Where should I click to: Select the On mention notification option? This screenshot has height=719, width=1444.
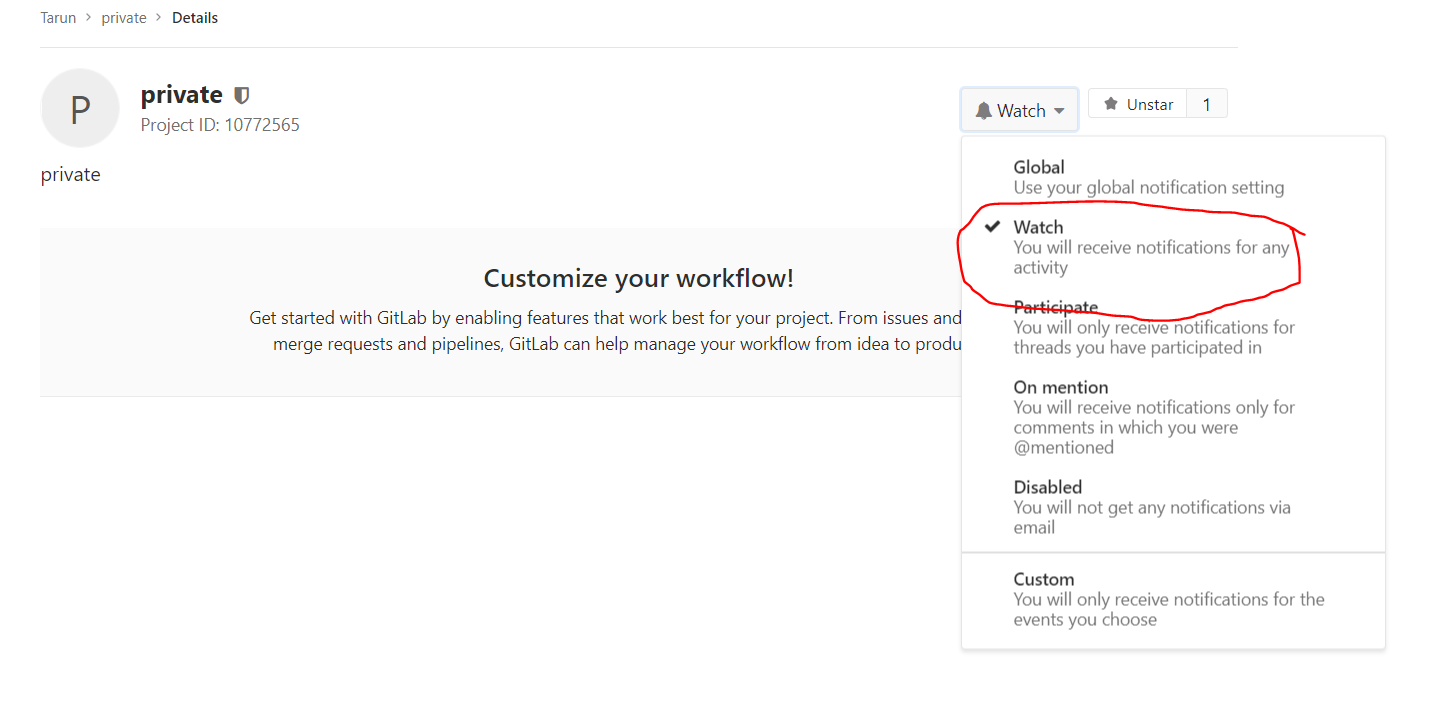click(x=1153, y=417)
